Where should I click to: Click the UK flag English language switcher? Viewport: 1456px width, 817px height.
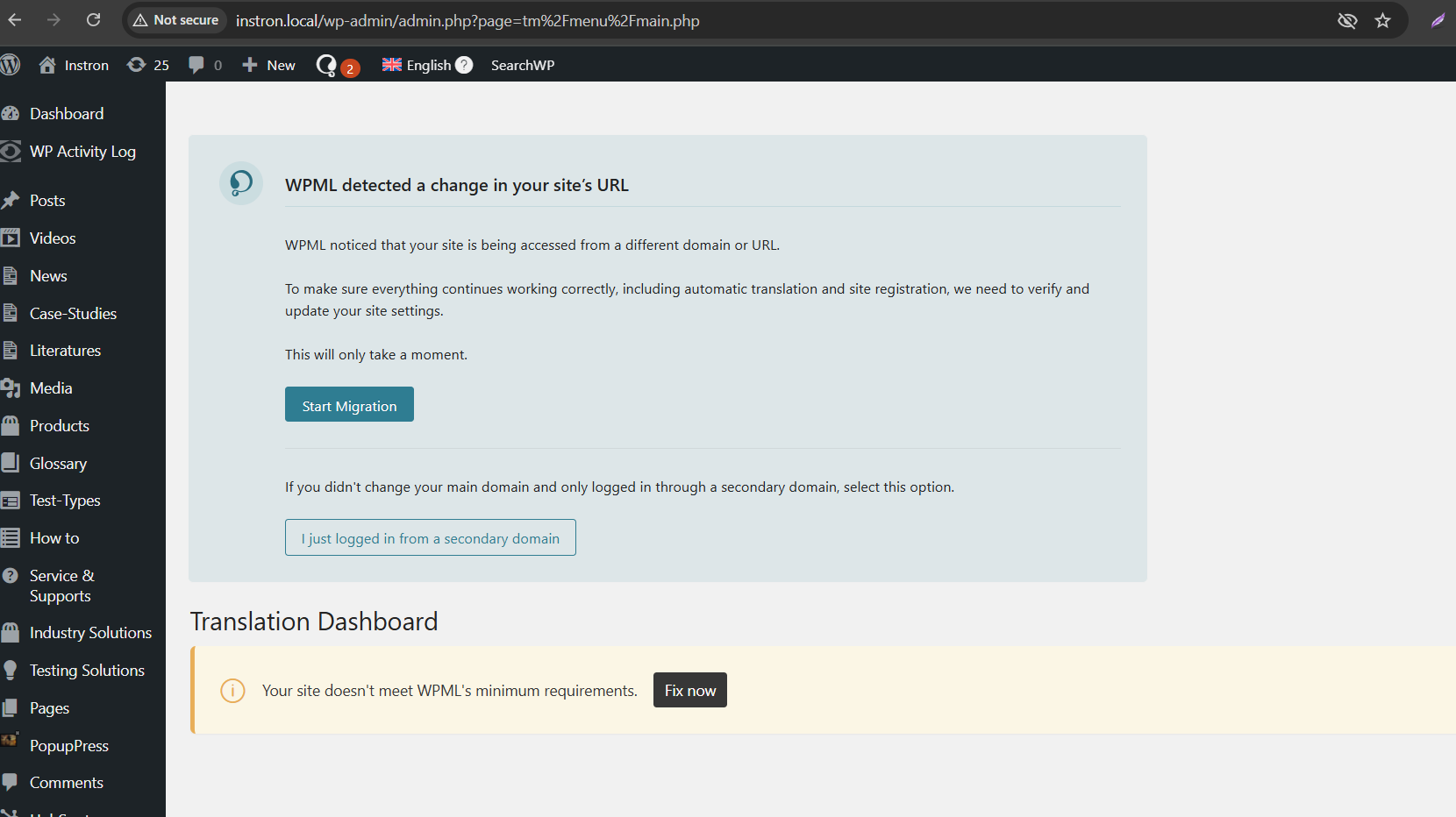(x=417, y=65)
